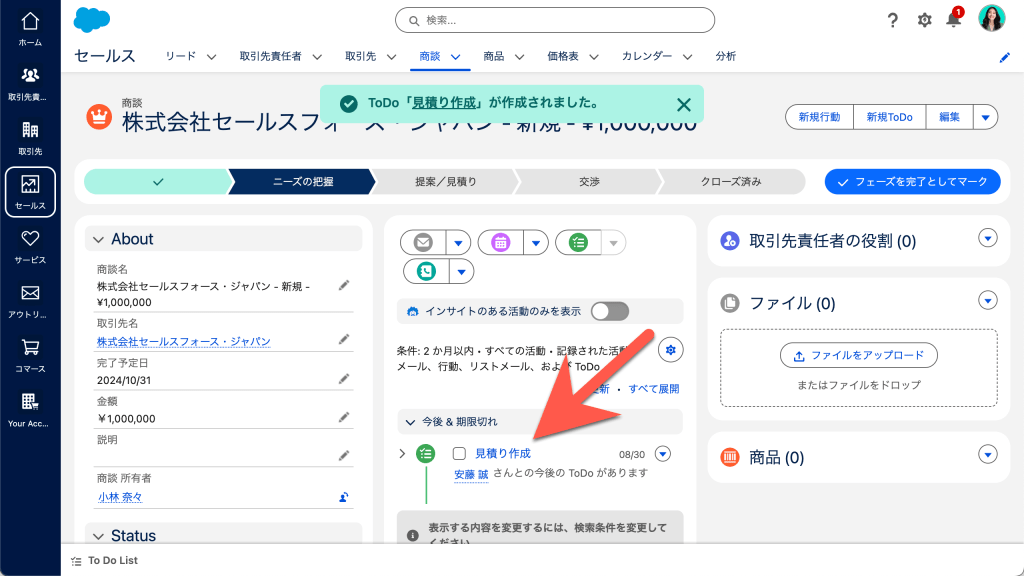
Task: Click the 新規ToDo button
Action: point(889,118)
